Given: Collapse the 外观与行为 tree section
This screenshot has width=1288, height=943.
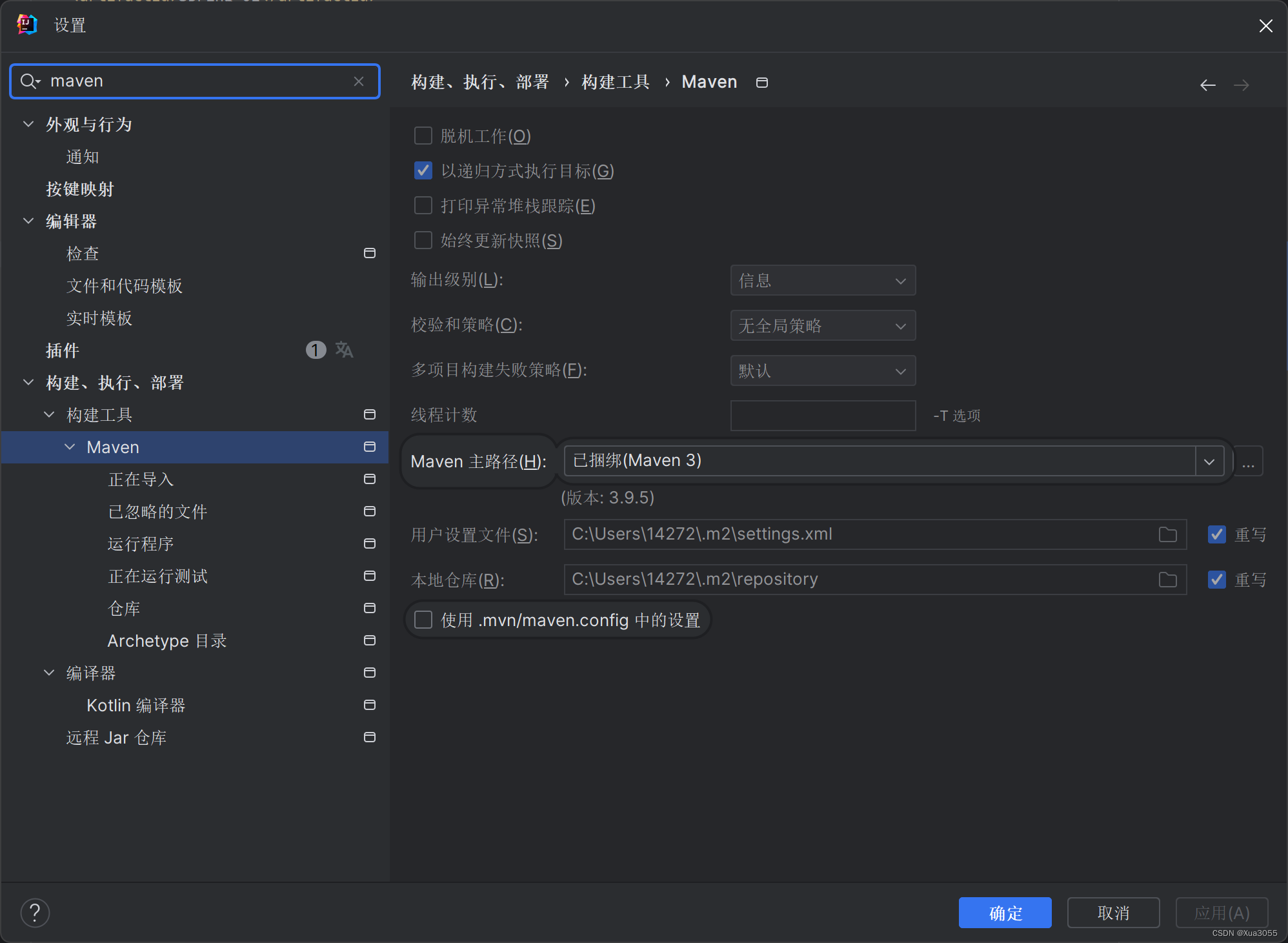Looking at the screenshot, I should pos(28,124).
